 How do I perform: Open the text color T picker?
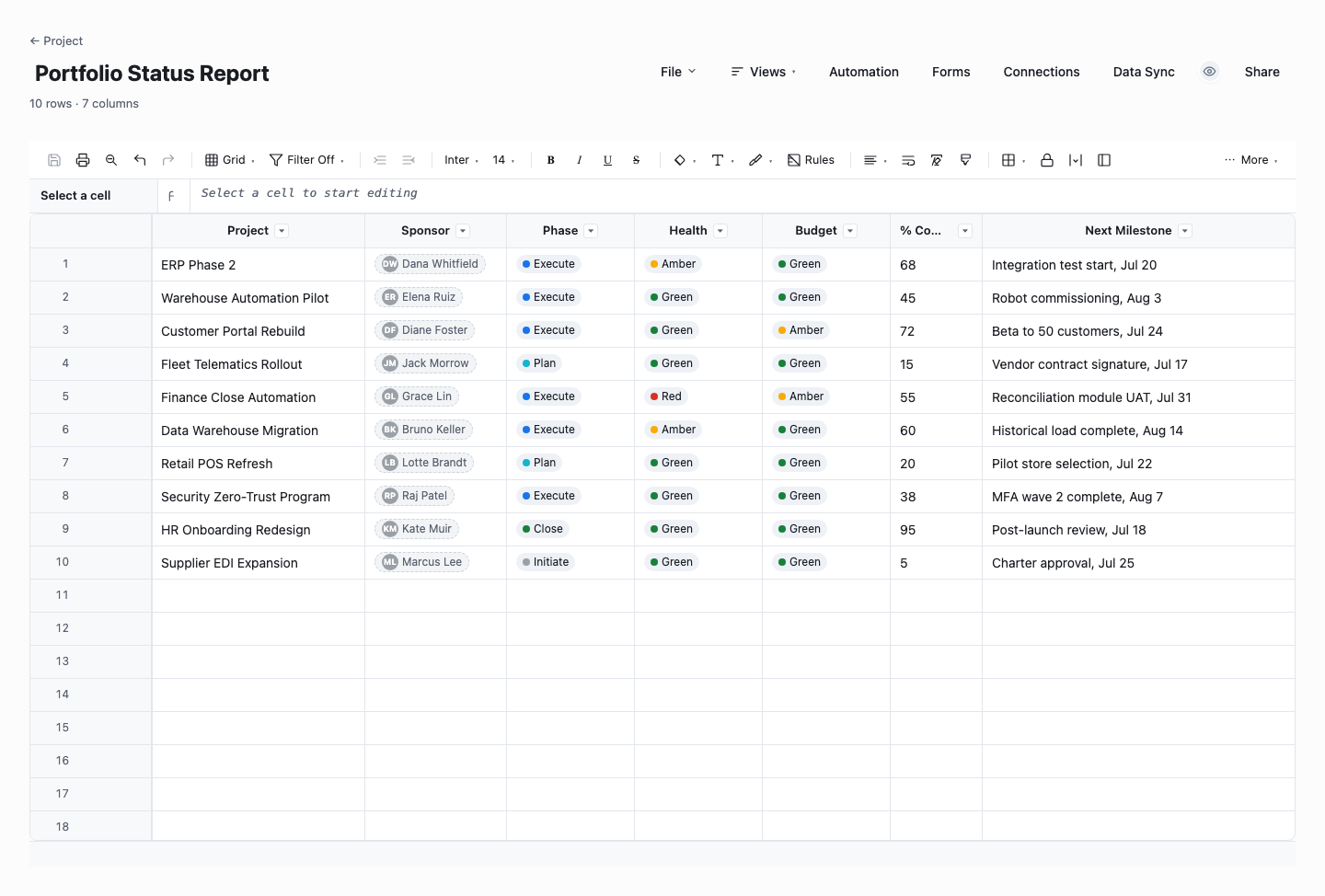point(723,160)
